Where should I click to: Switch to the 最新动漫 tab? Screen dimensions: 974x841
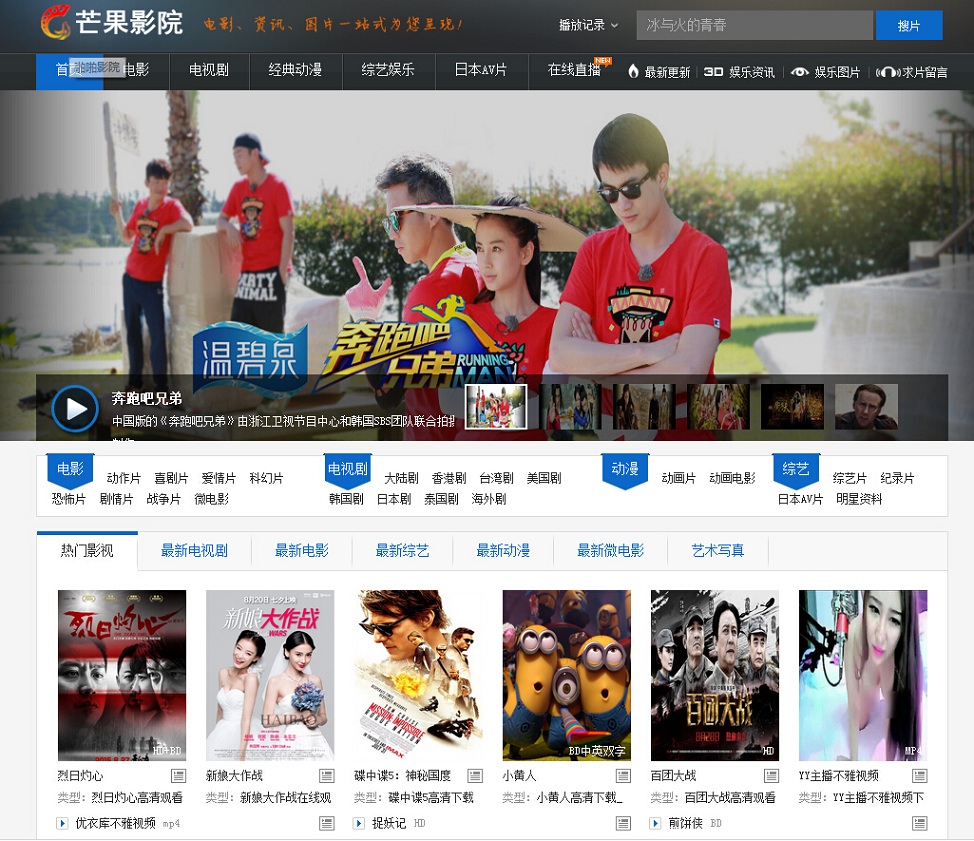503,550
